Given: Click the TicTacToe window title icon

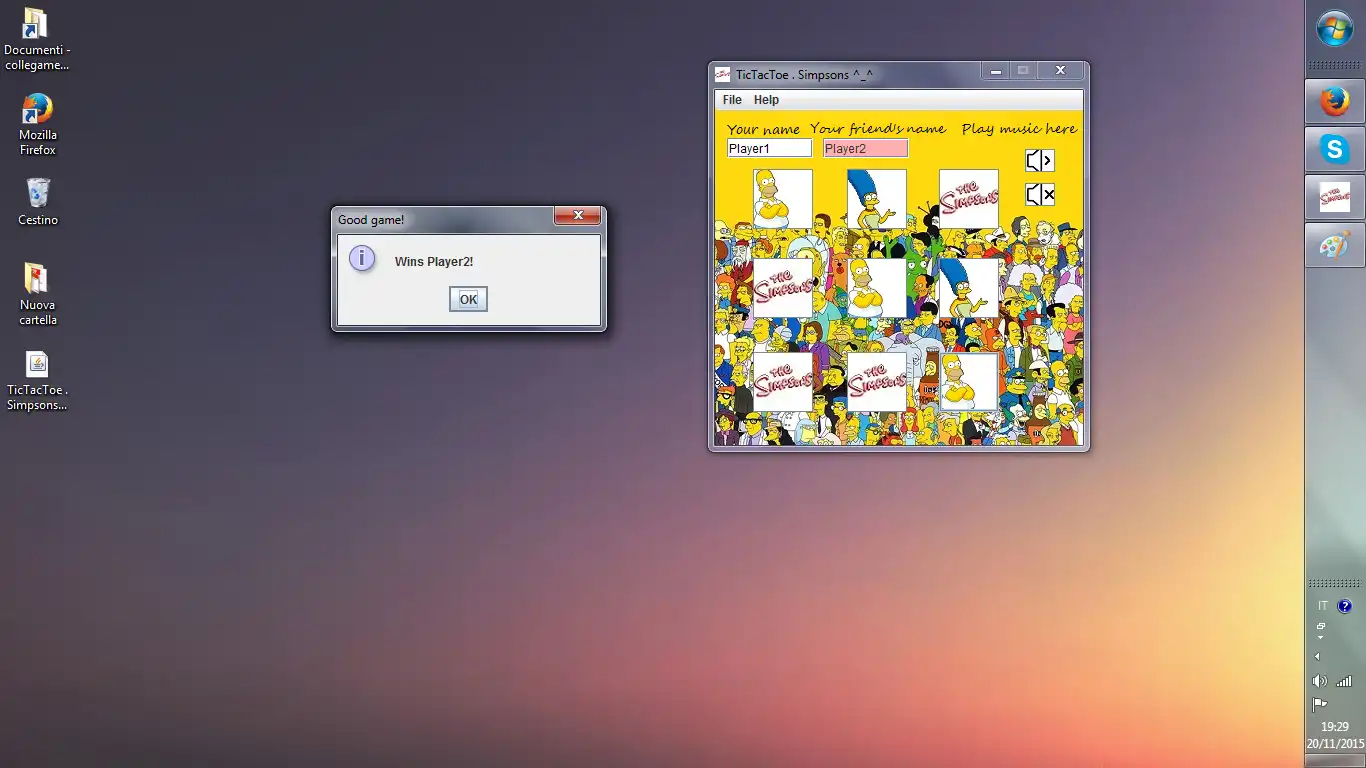Looking at the screenshot, I should click(x=723, y=74).
